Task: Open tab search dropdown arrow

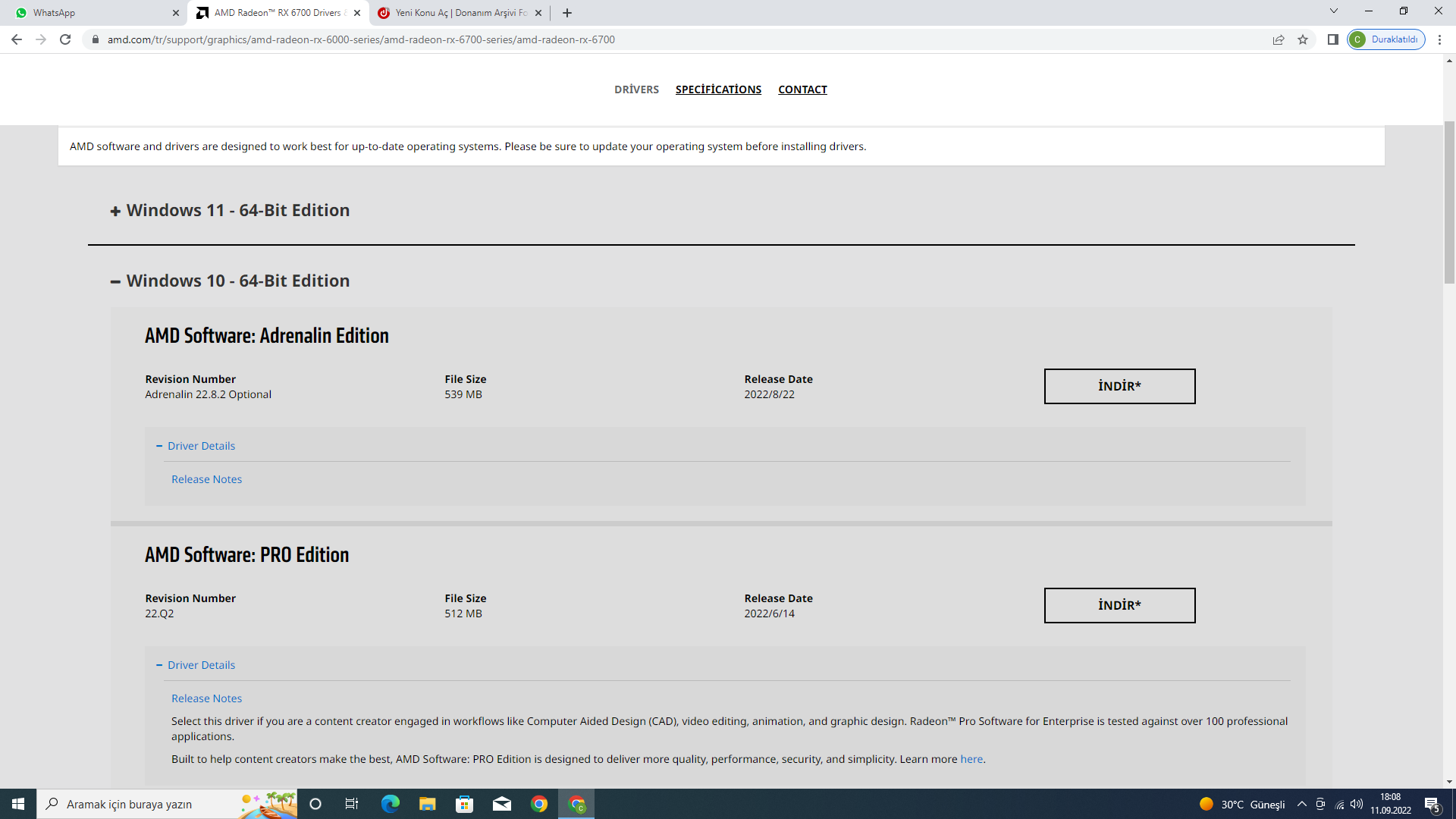Action: click(1333, 11)
